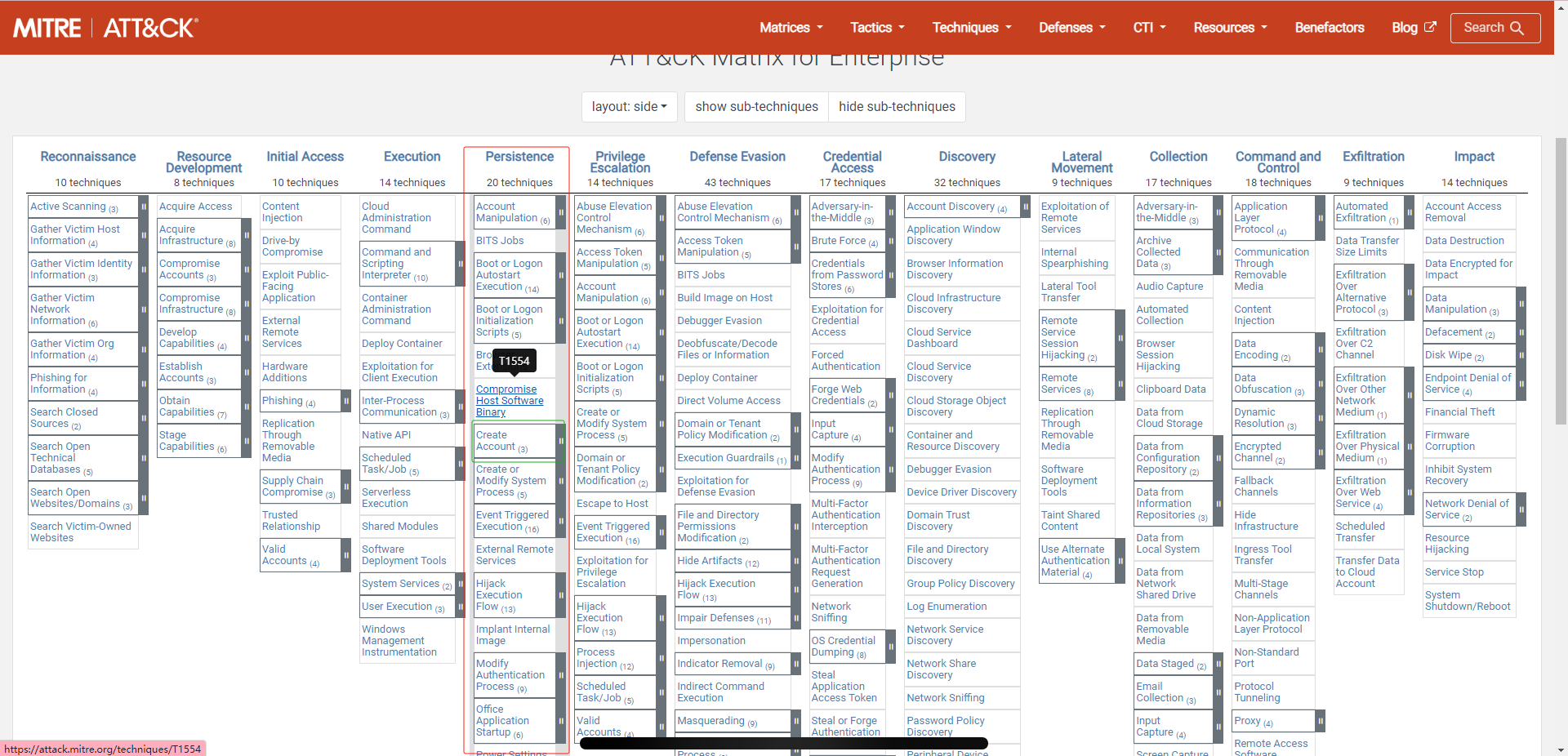The height and width of the screenshot is (756, 1568).
Task: Open the Tactics dropdown menu
Action: point(878,28)
